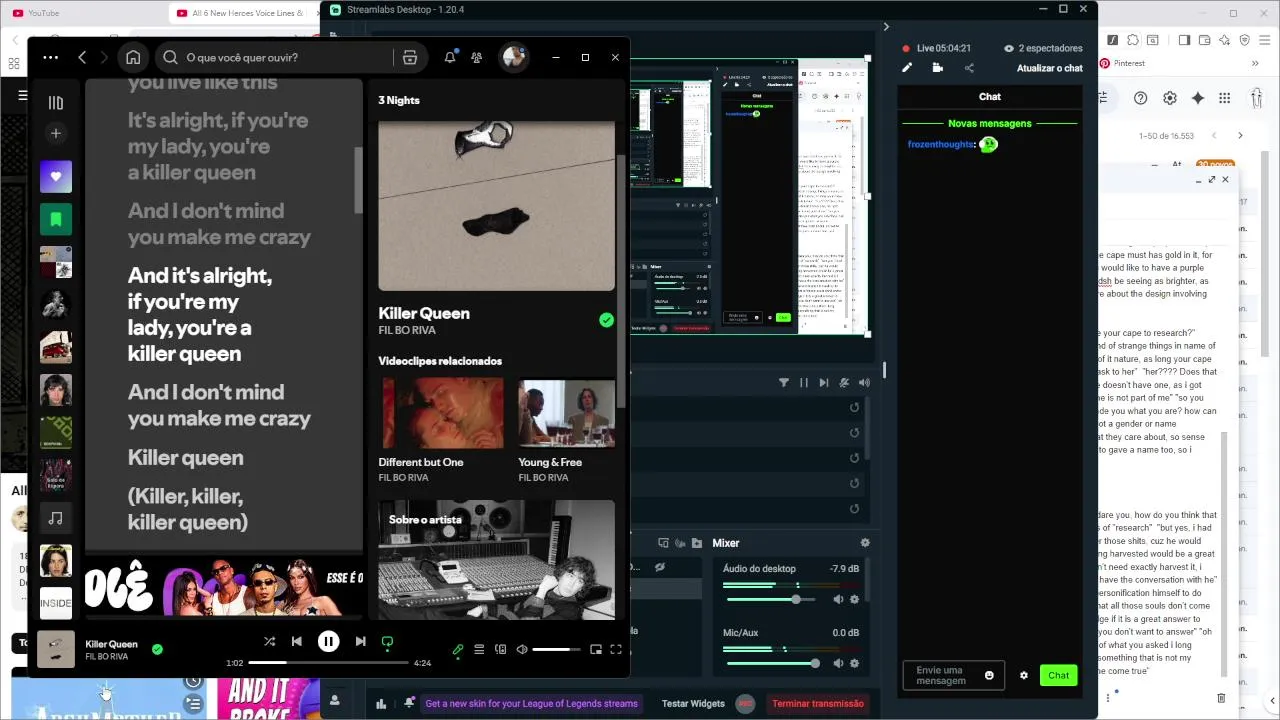Open Spotify notifications bell

click(x=450, y=57)
